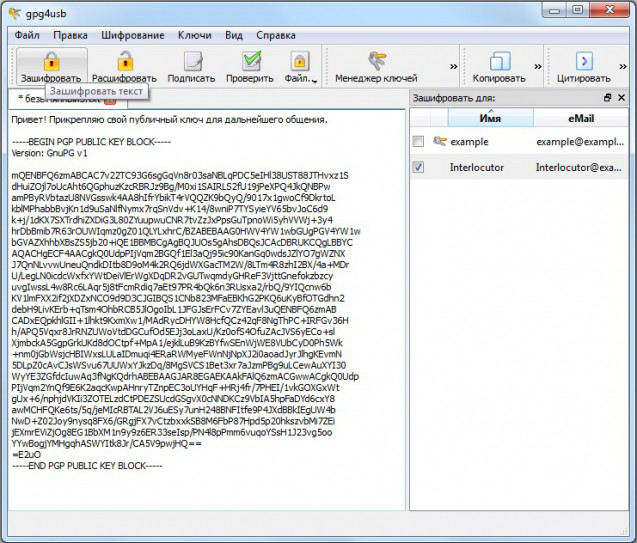Click the gpg4usb application icon in title bar

point(15,13)
